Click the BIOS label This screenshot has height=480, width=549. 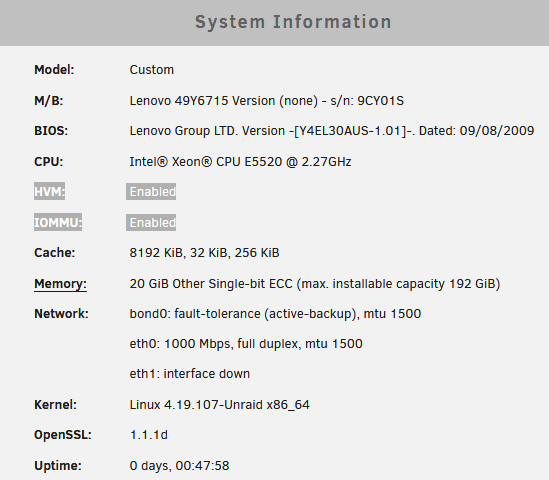tap(51, 131)
